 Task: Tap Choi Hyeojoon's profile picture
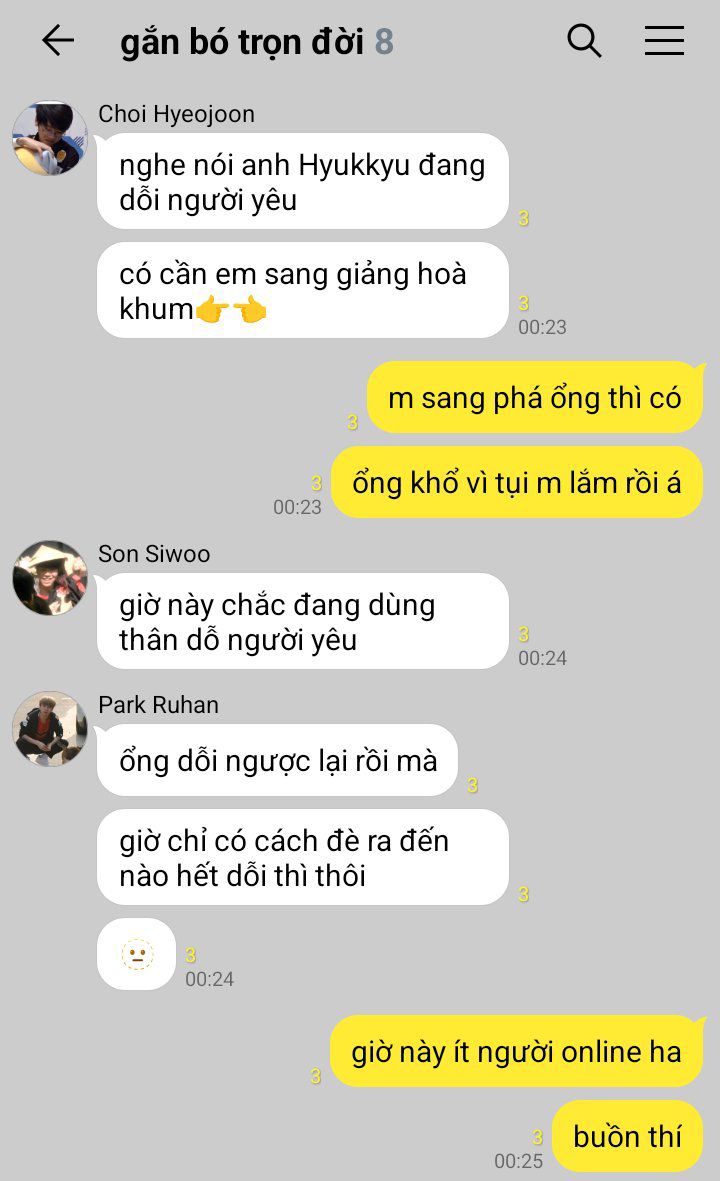(x=50, y=139)
